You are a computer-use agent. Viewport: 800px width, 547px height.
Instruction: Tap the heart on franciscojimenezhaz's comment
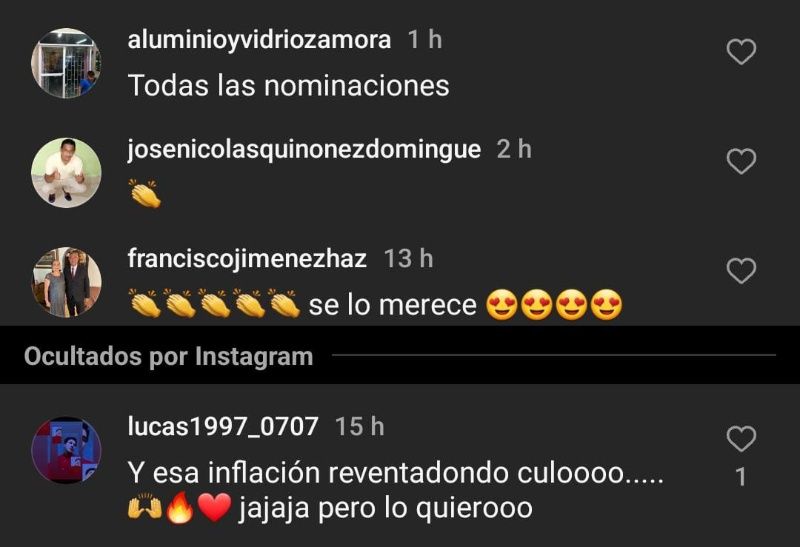[741, 270]
